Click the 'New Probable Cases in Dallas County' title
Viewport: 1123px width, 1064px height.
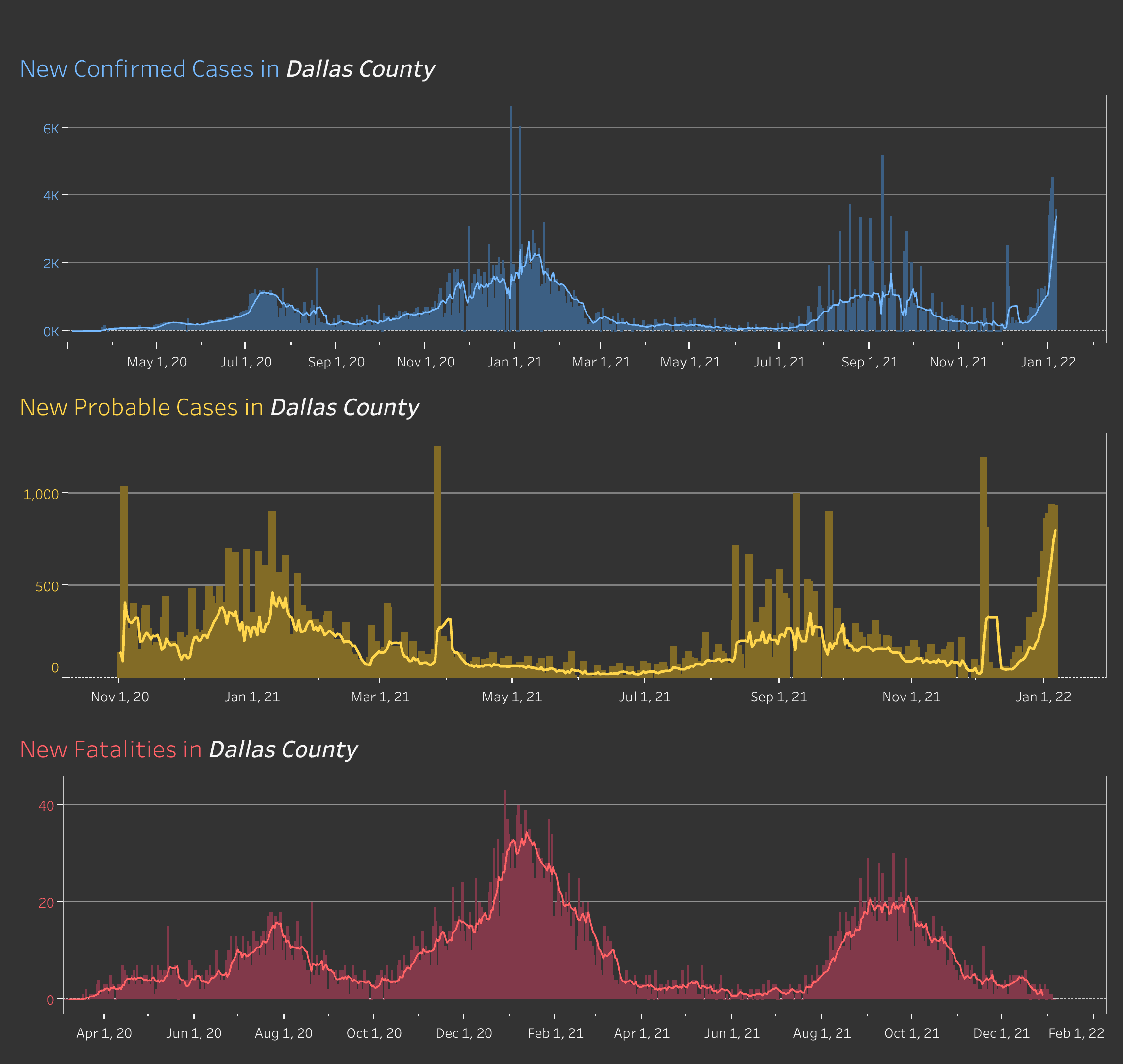click(x=219, y=407)
